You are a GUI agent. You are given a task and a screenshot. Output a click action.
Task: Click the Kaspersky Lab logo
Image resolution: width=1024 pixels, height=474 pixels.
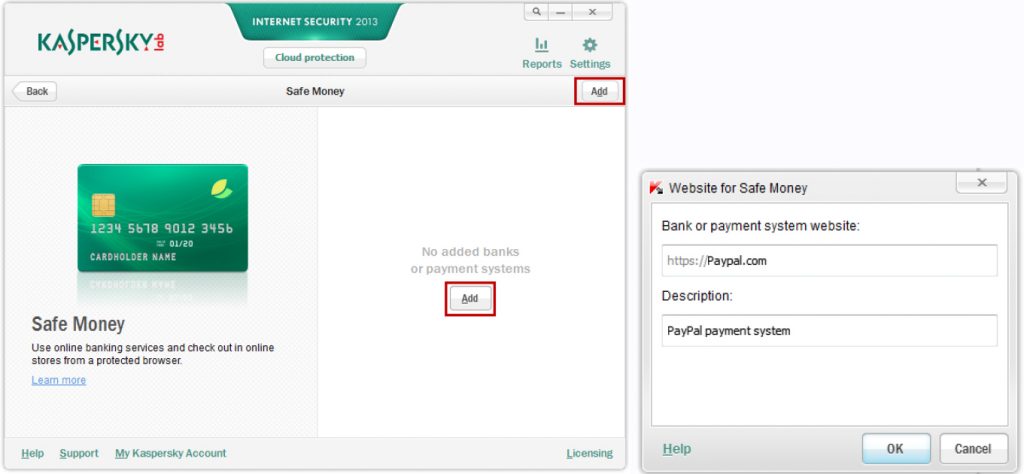101,42
